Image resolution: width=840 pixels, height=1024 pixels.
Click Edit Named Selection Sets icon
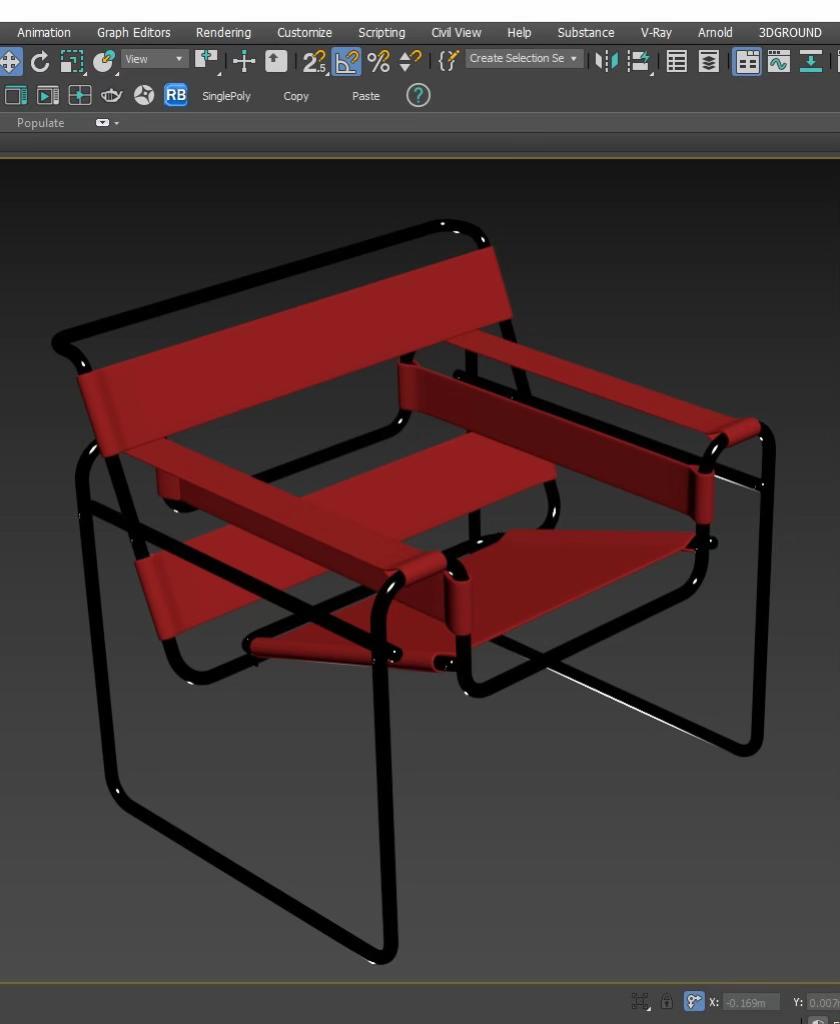(x=448, y=61)
